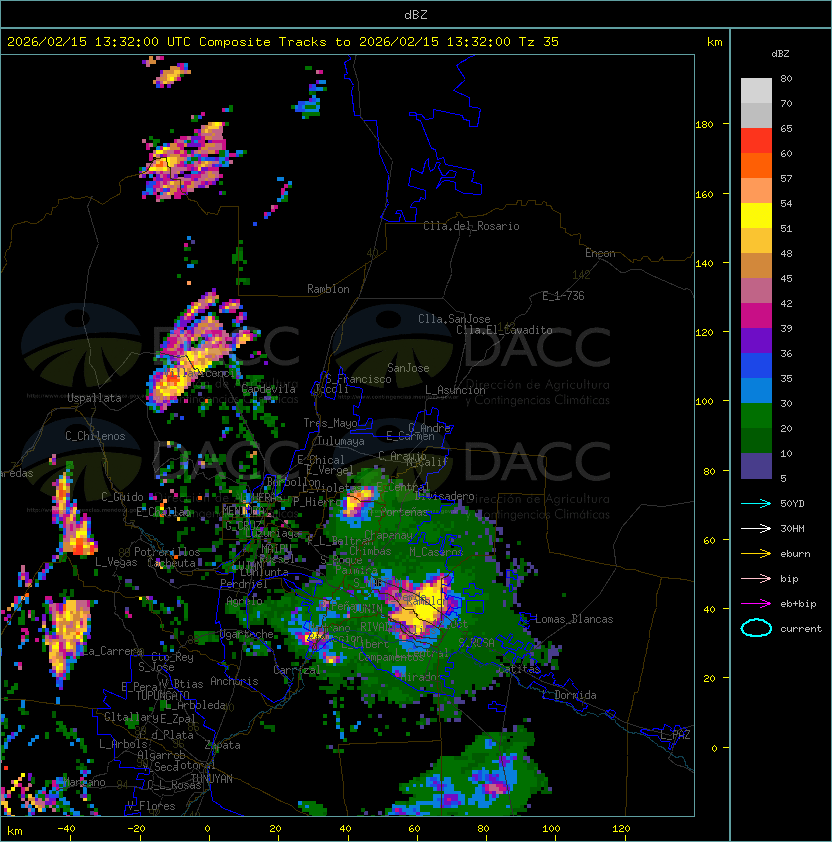Click the 'Composite Tracks' timestamp header line
This screenshot has width=832, height=842.
283,42
